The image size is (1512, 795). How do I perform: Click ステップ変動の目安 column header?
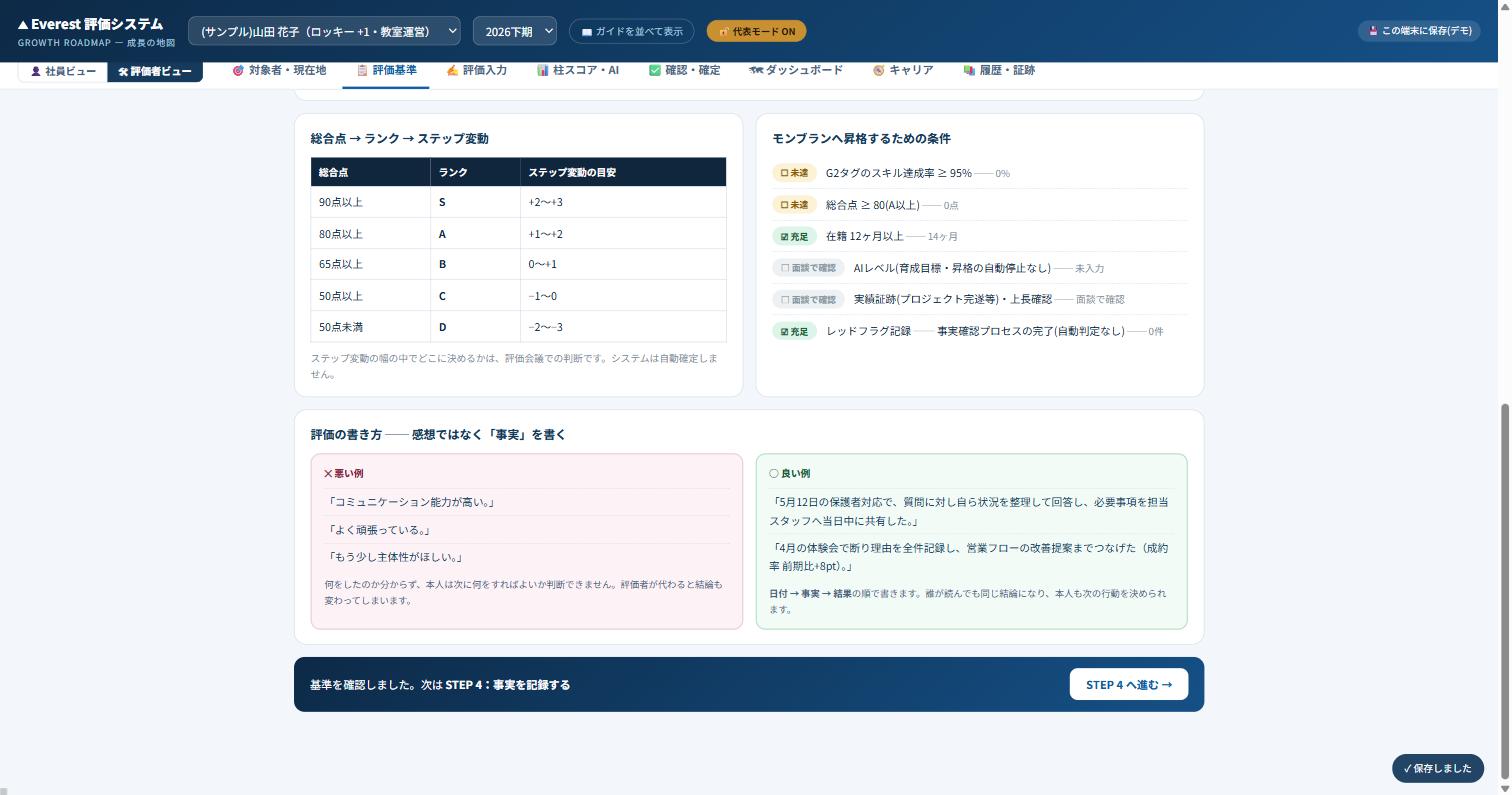coord(623,172)
